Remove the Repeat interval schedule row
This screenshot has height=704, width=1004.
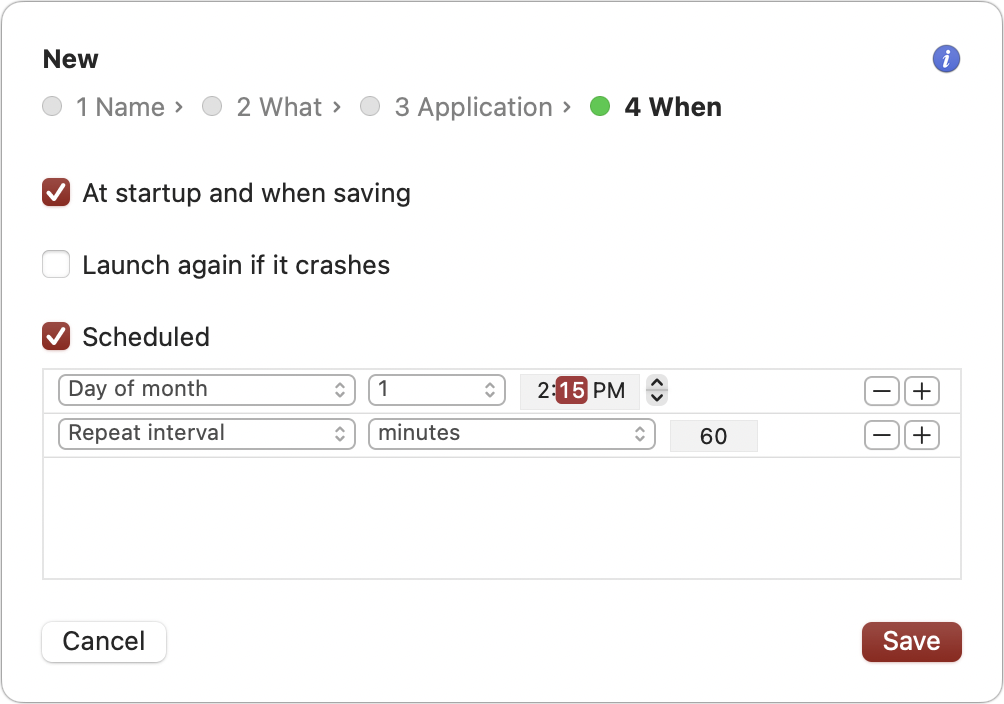click(x=882, y=435)
